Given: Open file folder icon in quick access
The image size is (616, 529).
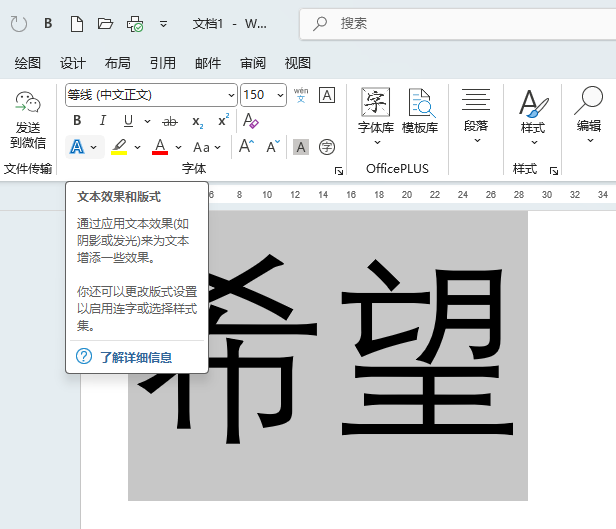Looking at the screenshot, I should (105, 24).
